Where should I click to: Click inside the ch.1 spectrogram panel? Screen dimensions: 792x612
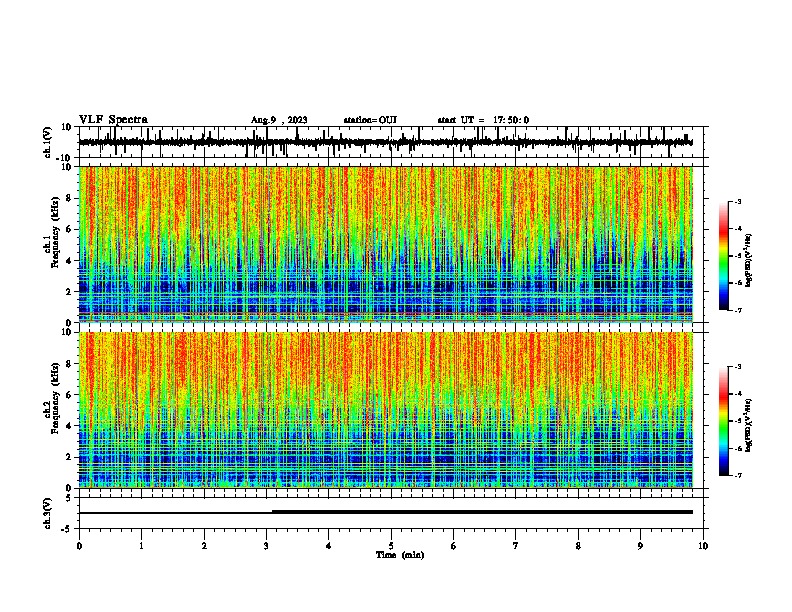coord(385,244)
